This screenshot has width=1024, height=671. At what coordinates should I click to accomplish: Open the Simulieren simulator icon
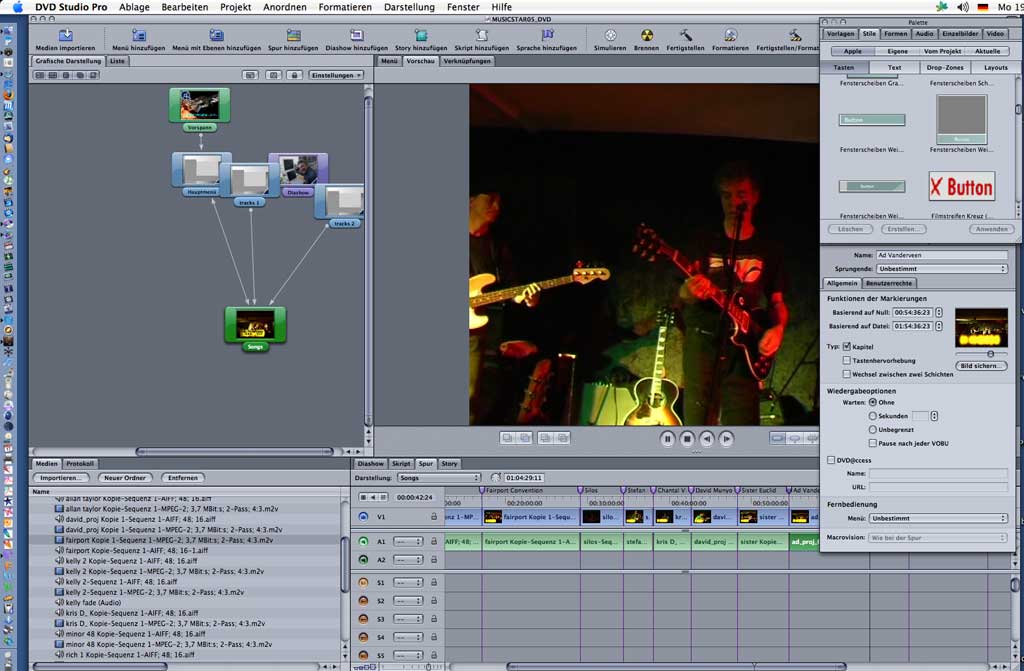610,36
